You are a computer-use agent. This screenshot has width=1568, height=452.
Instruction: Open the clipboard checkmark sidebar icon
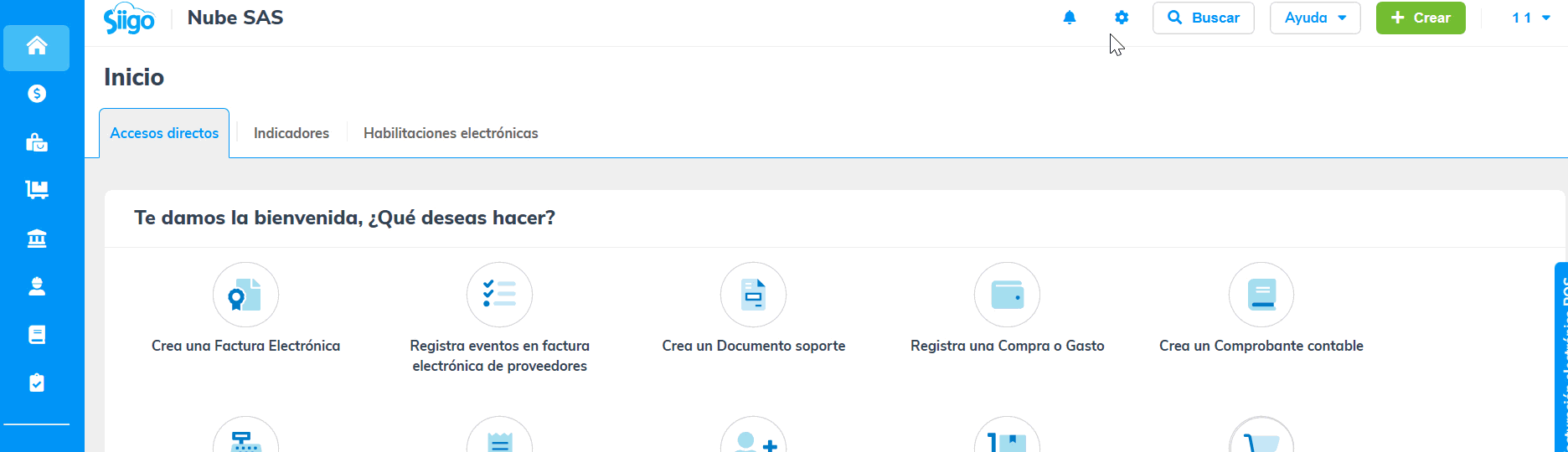click(x=37, y=383)
